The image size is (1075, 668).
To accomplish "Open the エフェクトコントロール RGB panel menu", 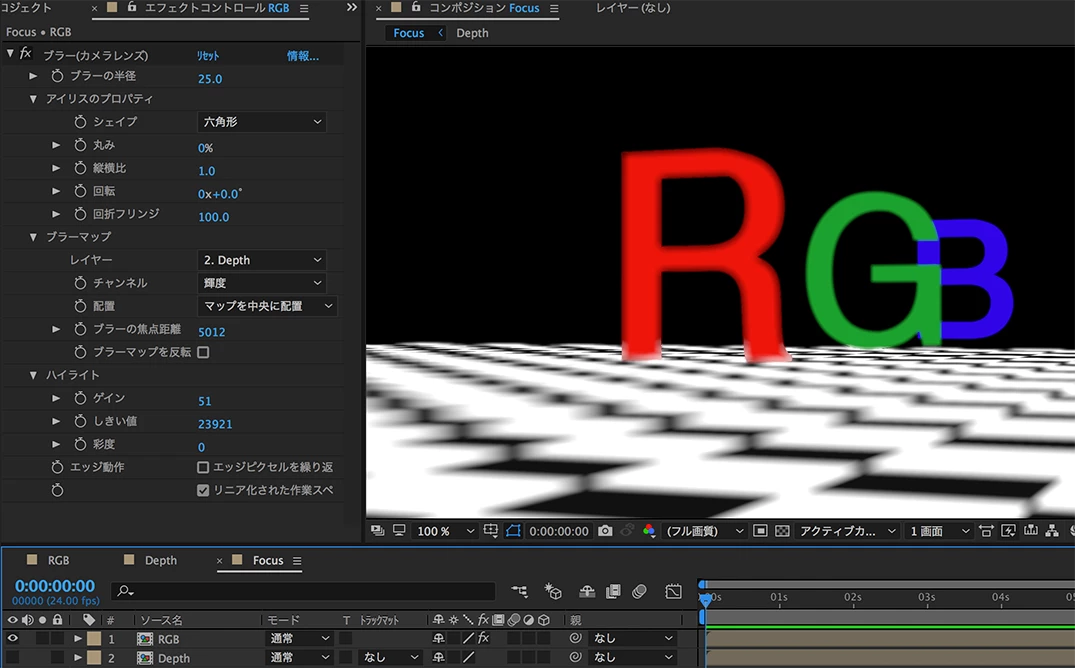I will (x=304, y=8).
